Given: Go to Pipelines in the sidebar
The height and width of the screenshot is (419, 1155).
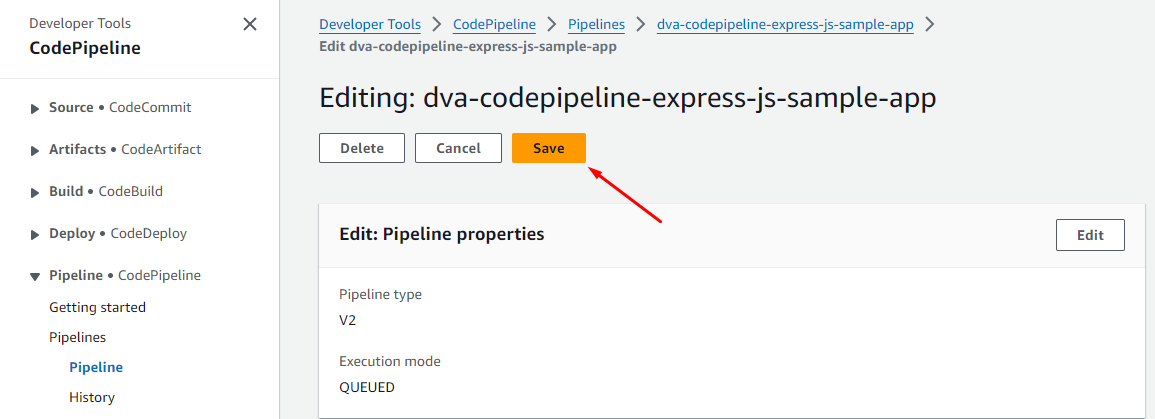Looking at the screenshot, I should [77, 337].
